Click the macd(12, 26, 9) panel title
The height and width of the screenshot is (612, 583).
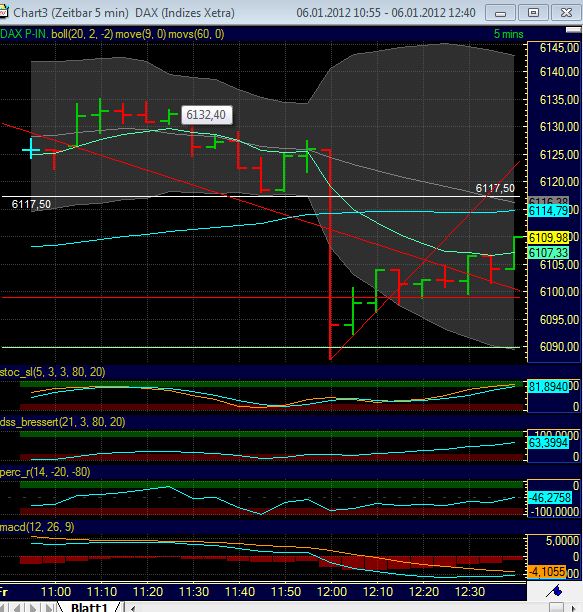(37, 527)
